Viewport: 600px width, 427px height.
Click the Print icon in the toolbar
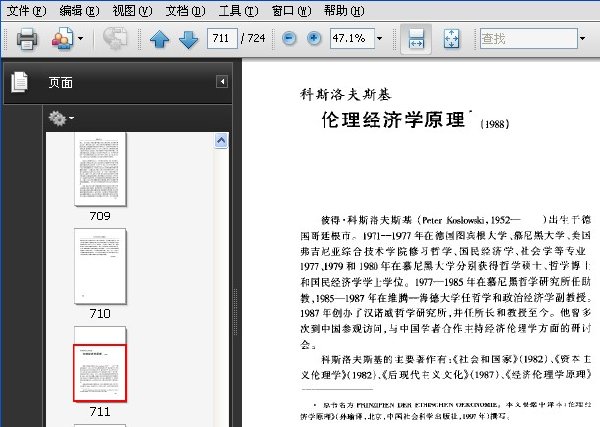pos(27,39)
